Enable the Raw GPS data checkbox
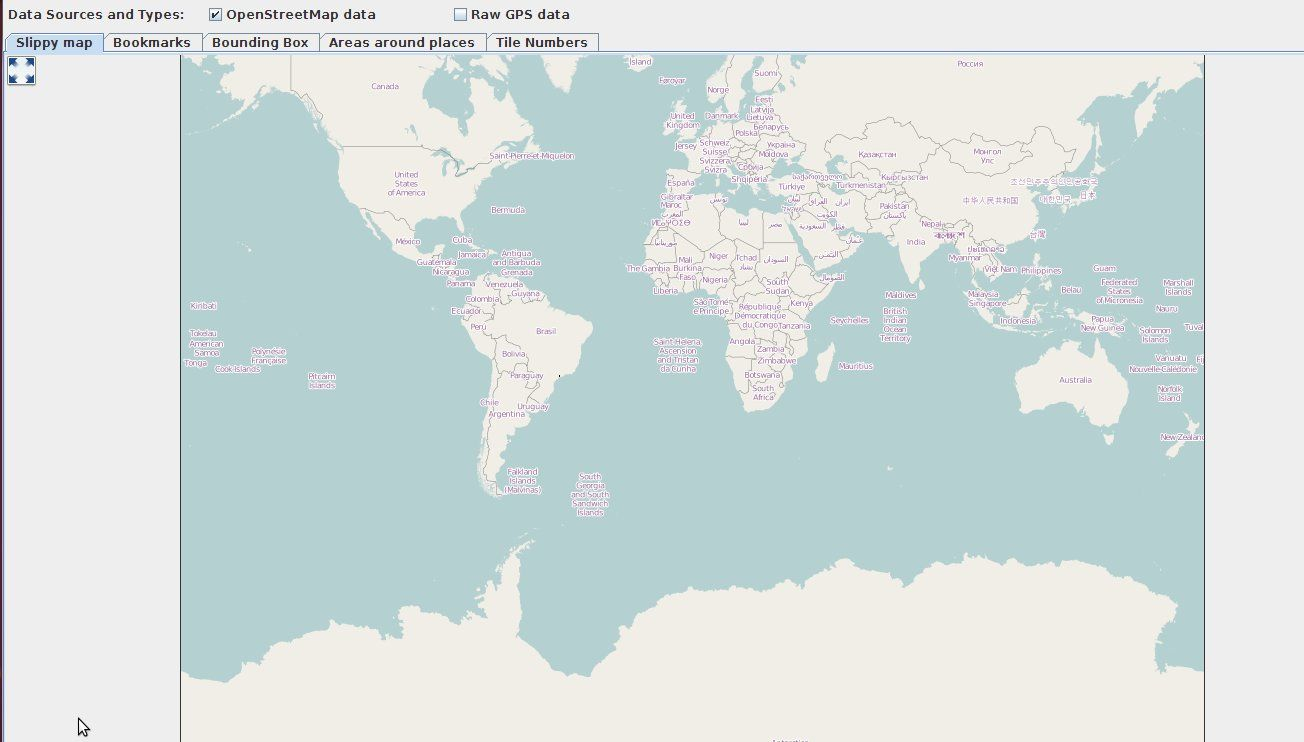Image resolution: width=1304 pixels, height=742 pixels. click(460, 15)
